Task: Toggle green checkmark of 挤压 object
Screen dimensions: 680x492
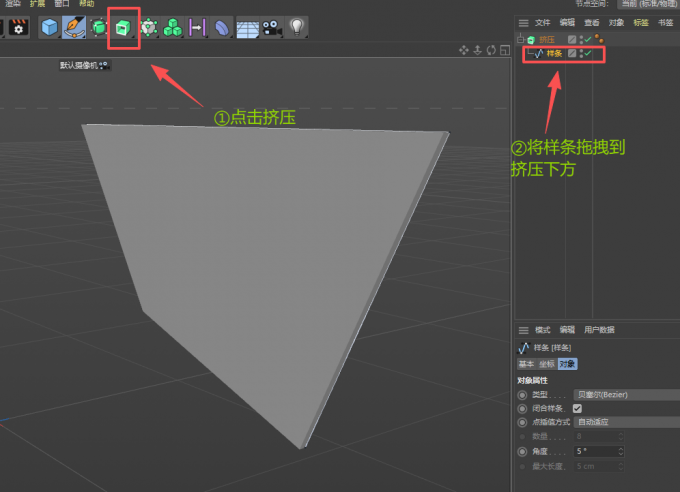Action: tap(586, 40)
